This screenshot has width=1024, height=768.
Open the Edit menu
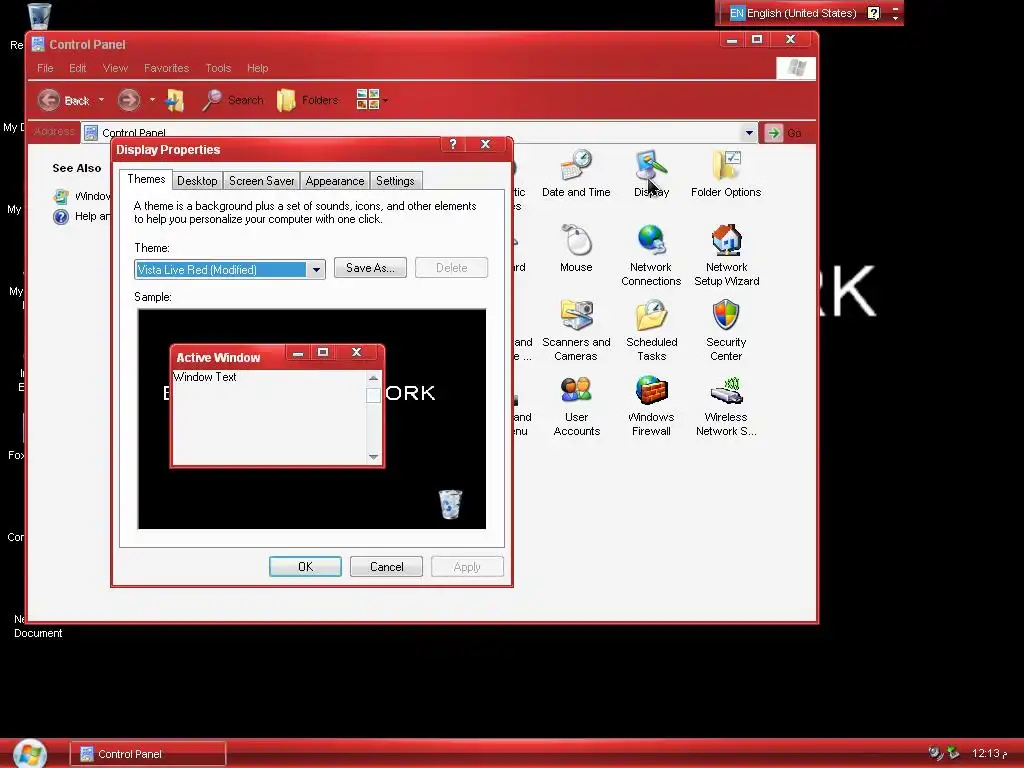(78, 68)
